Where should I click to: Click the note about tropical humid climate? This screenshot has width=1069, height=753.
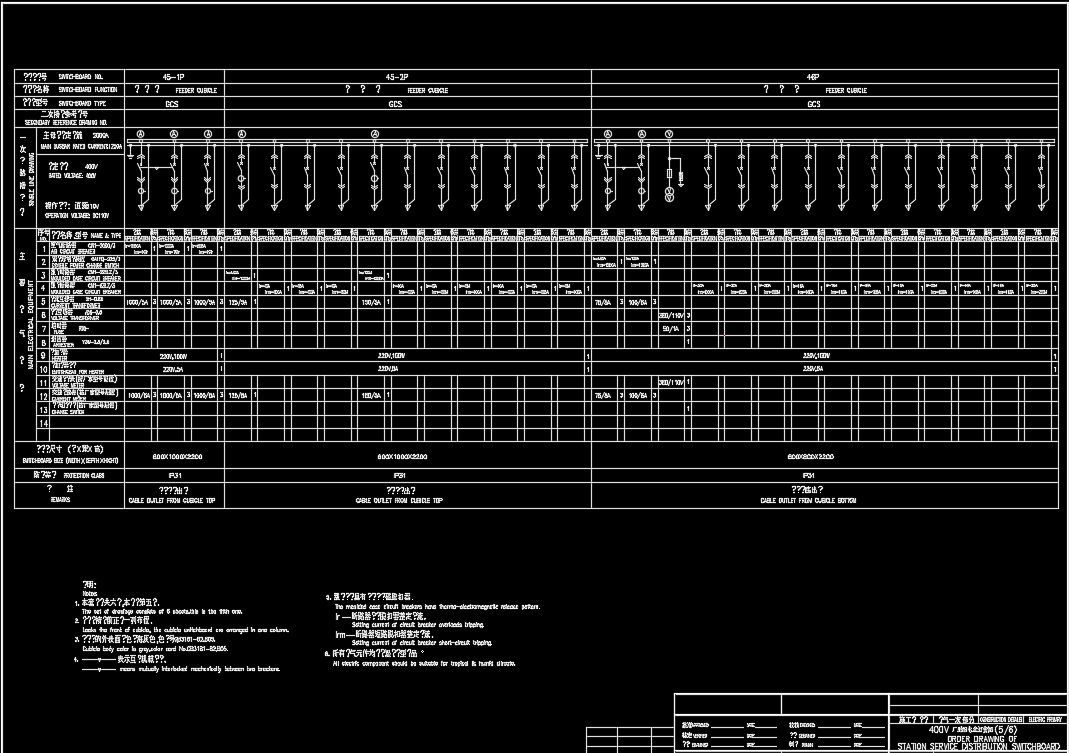click(423, 664)
